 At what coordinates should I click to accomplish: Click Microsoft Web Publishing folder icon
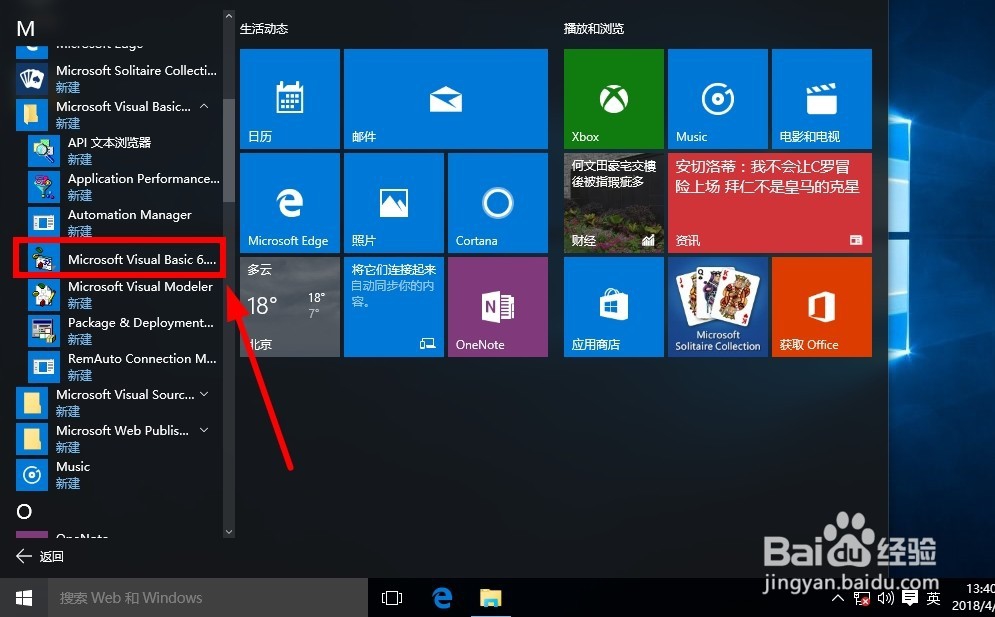(32, 439)
